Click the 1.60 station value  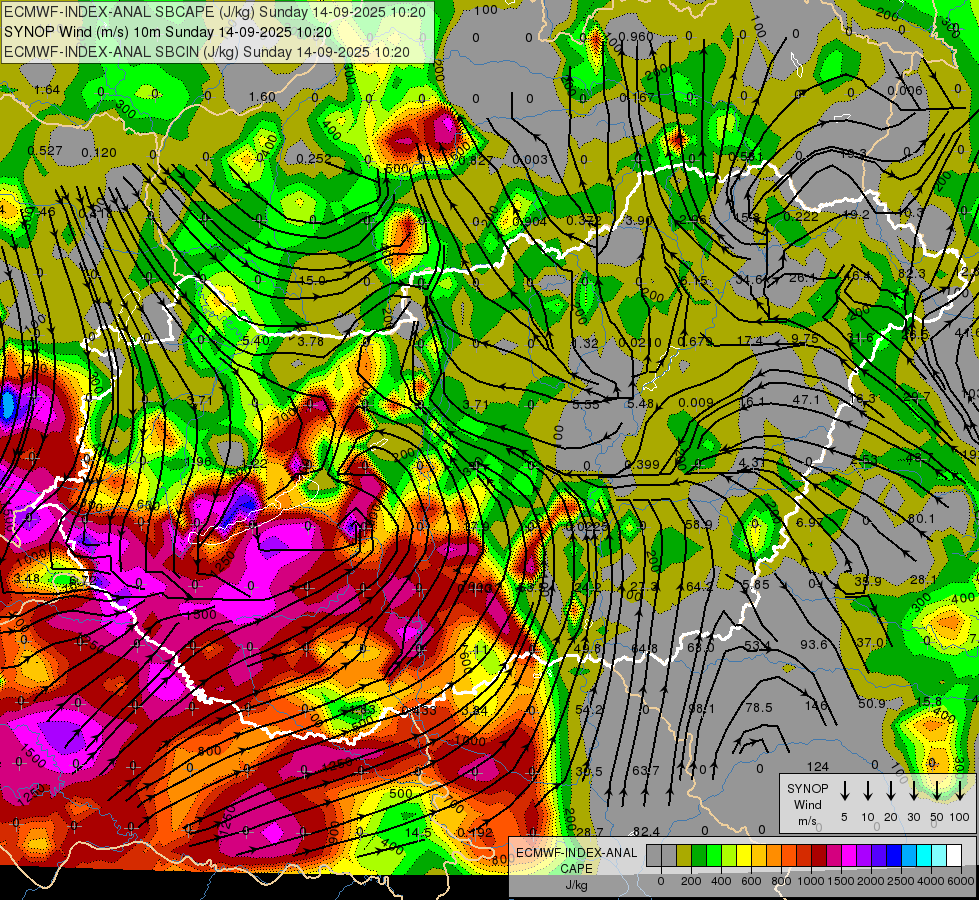tap(262, 97)
